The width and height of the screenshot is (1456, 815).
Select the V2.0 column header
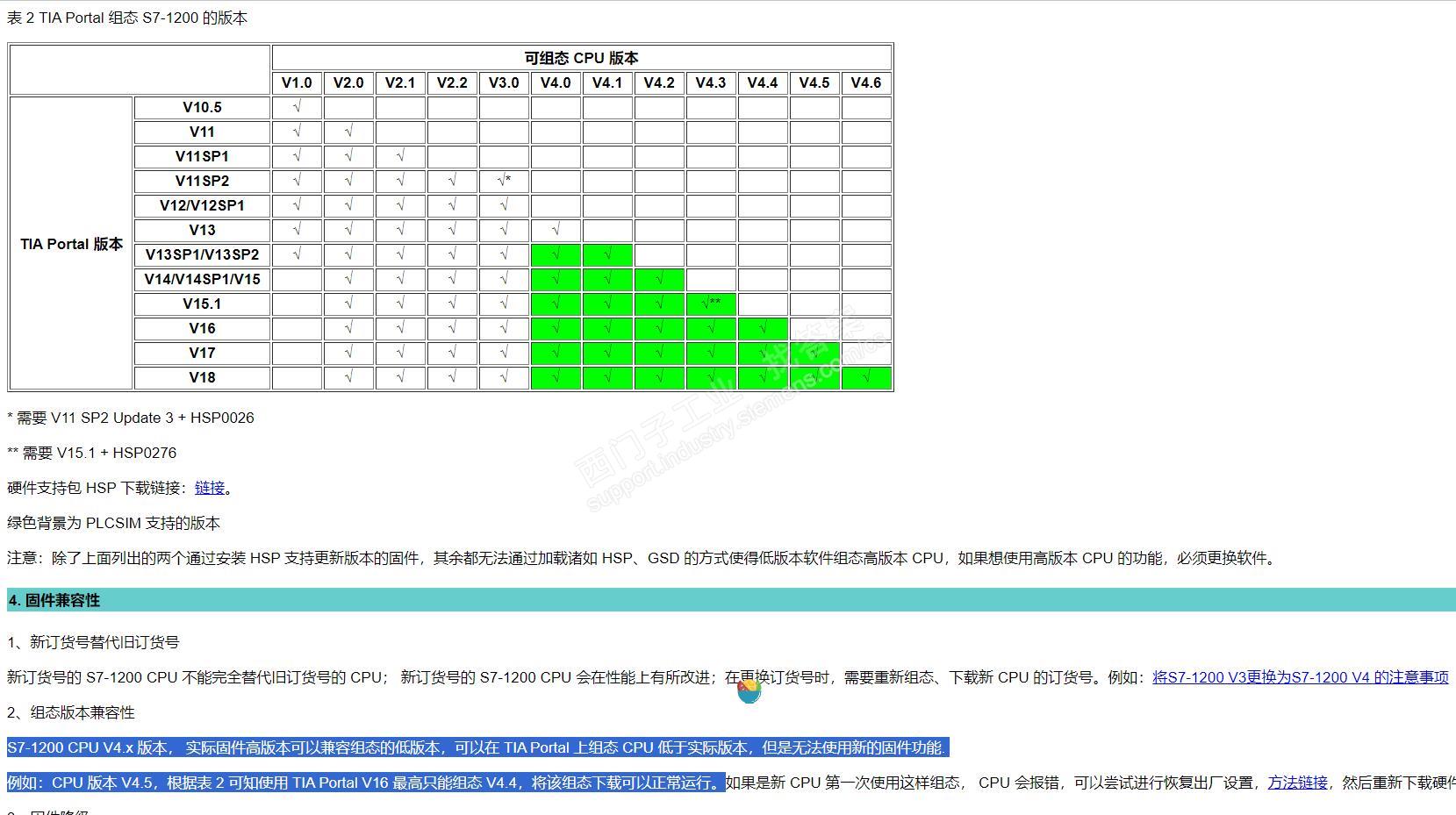tap(348, 82)
